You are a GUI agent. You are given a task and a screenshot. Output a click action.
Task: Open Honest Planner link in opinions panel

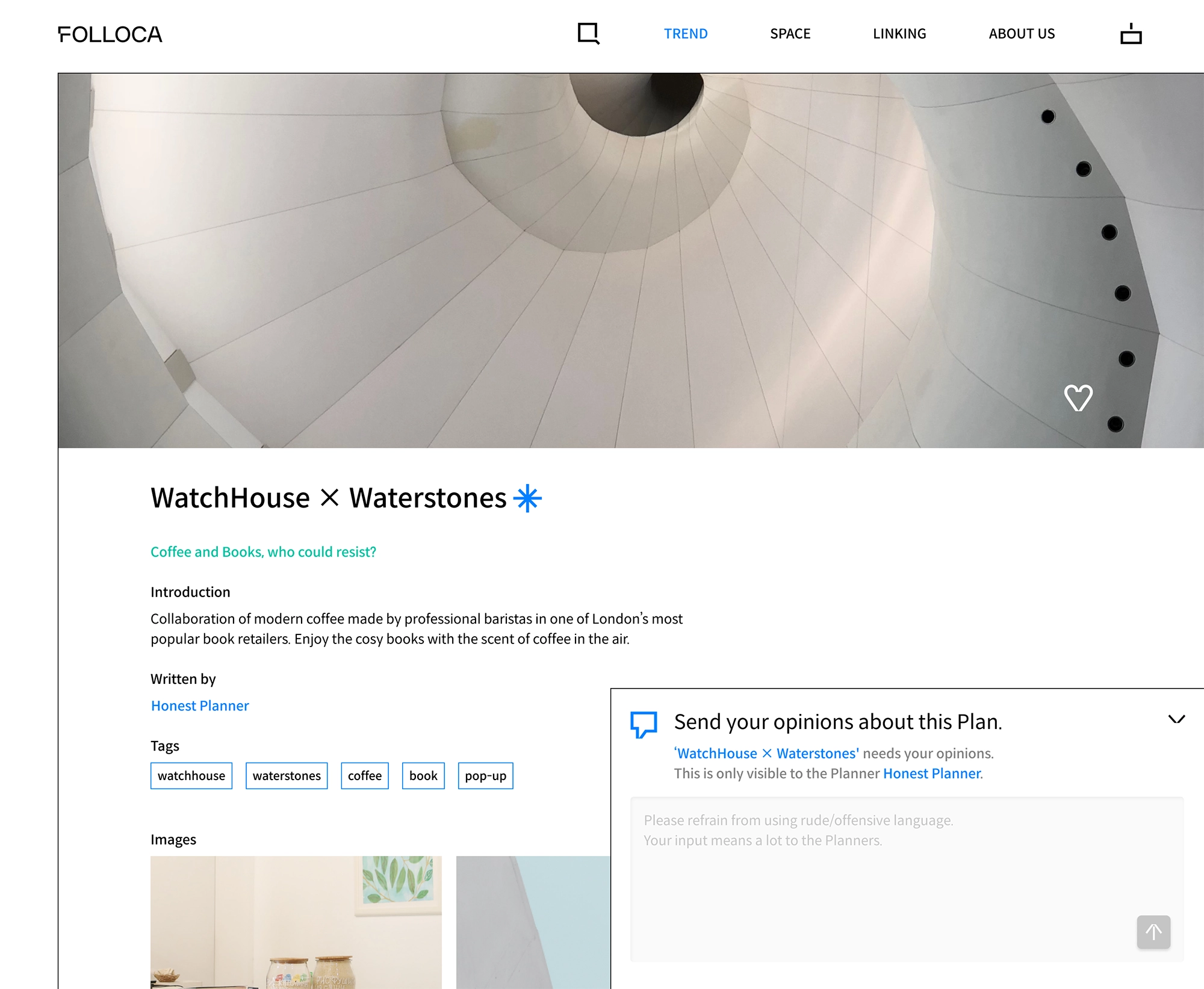click(x=932, y=774)
